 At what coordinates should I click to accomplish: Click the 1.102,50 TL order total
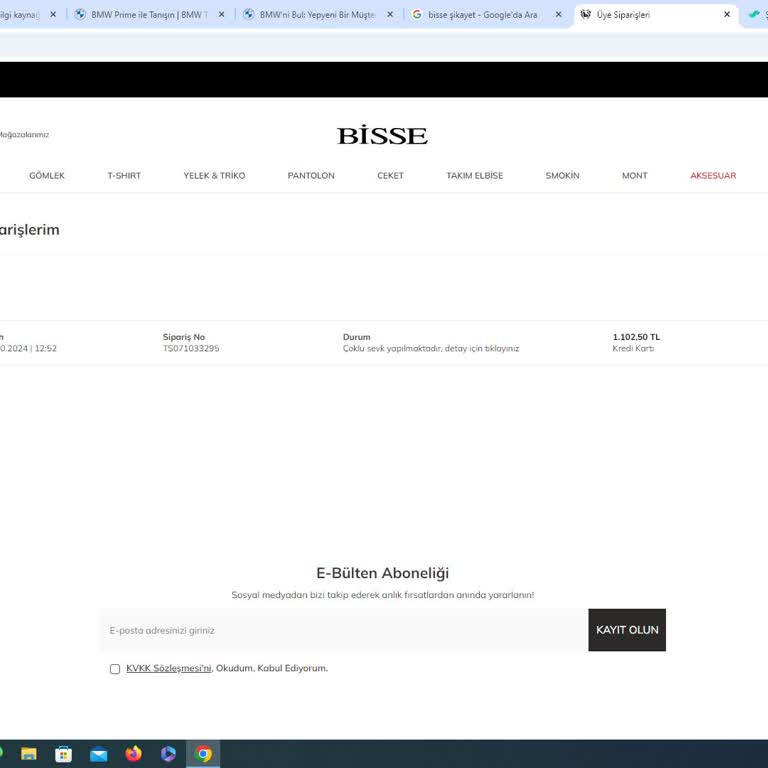pyautogui.click(x=636, y=337)
